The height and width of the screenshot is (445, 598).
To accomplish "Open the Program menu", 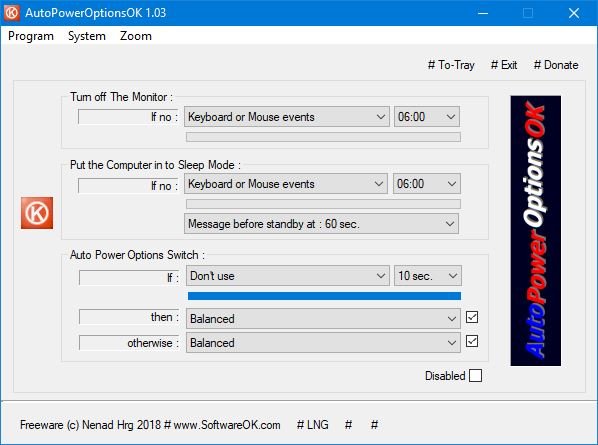I will coord(31,36).
